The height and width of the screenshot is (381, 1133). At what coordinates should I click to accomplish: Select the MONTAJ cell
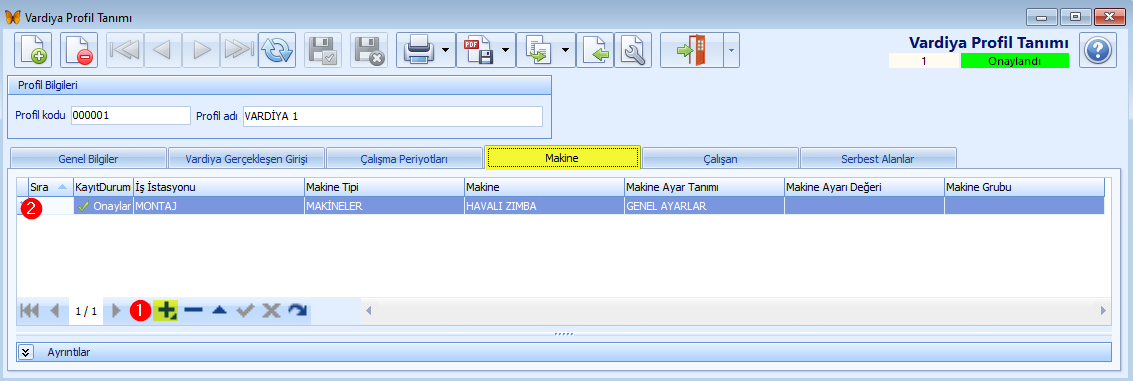click(219, 205)
